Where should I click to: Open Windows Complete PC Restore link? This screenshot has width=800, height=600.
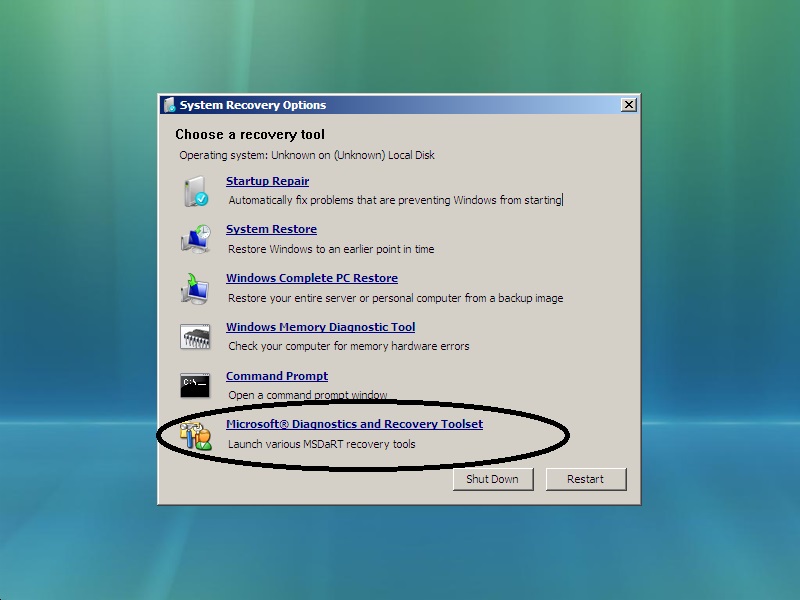coord(312,278)
